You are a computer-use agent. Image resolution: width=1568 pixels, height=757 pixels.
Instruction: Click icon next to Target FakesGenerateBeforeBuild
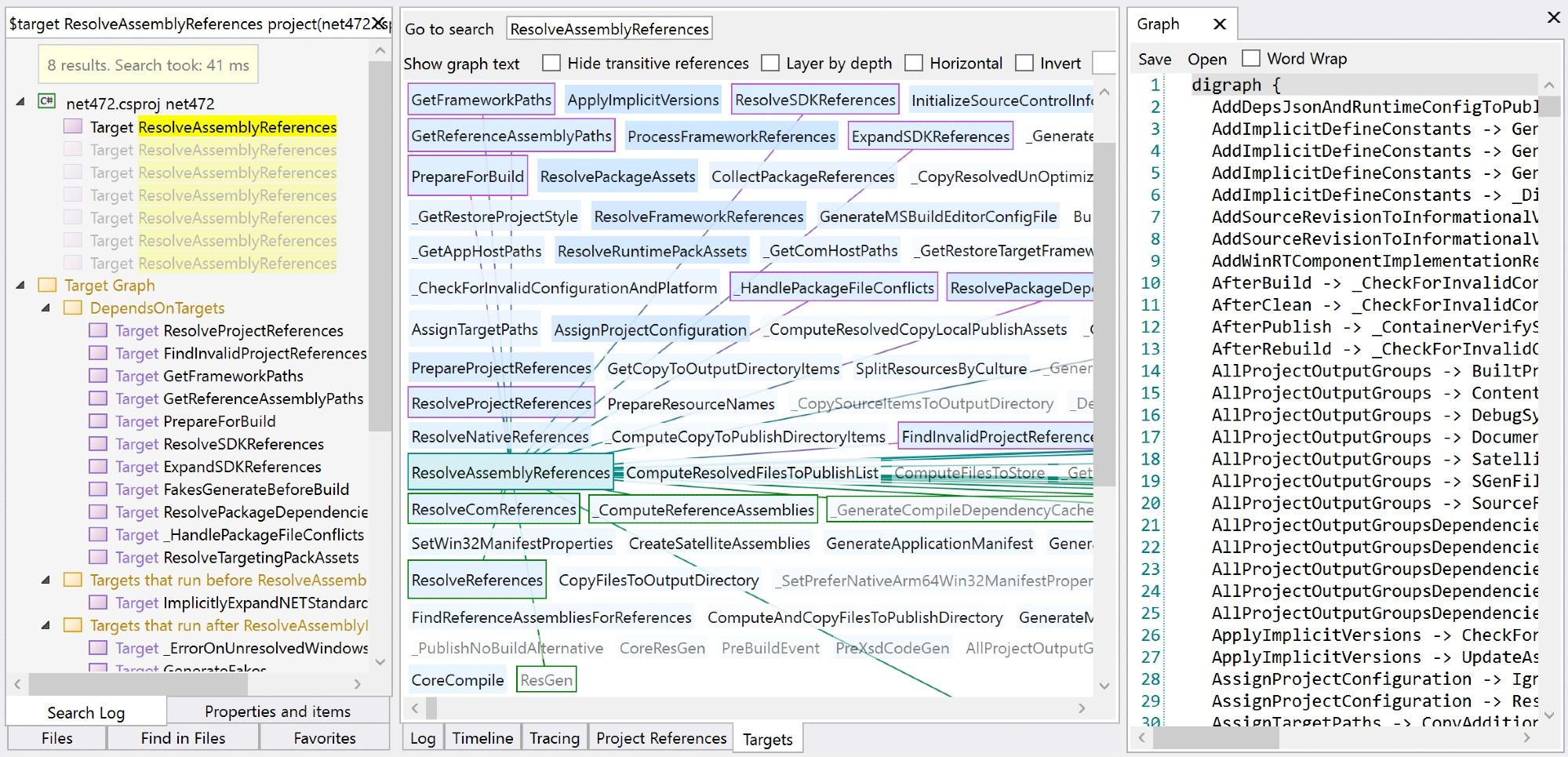[x=98, y=490]
